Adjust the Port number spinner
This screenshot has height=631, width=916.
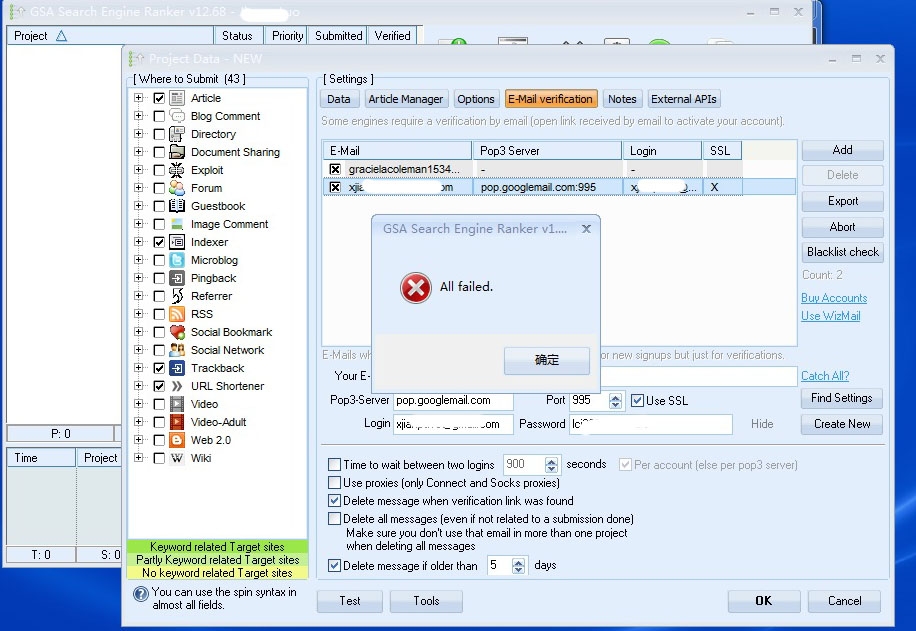coord(615,401)
